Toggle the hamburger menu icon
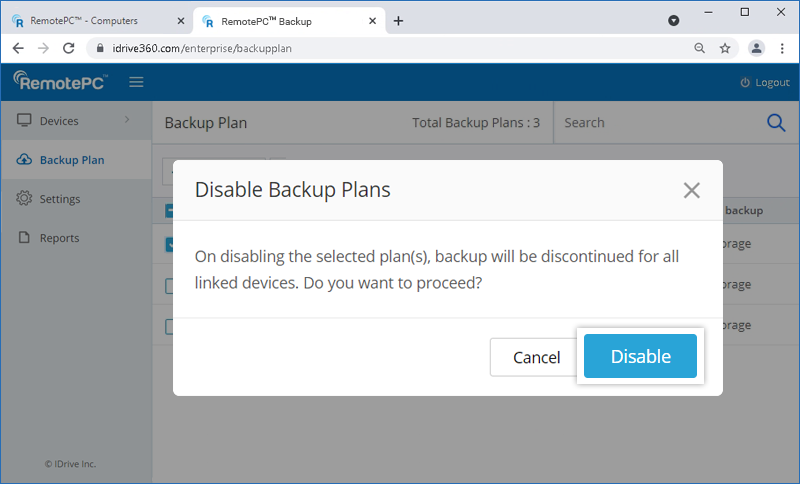The width and height of the screenshot is (800, 484). click(x=136, y=82)
